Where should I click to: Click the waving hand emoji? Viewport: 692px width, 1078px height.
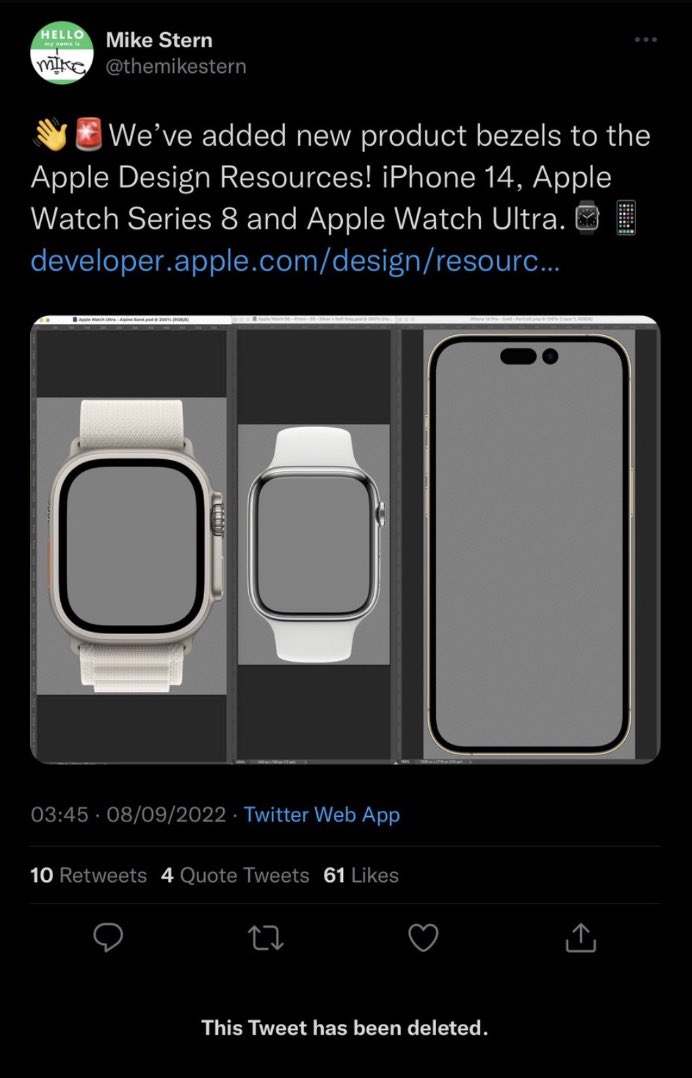(x=49, y=134)
